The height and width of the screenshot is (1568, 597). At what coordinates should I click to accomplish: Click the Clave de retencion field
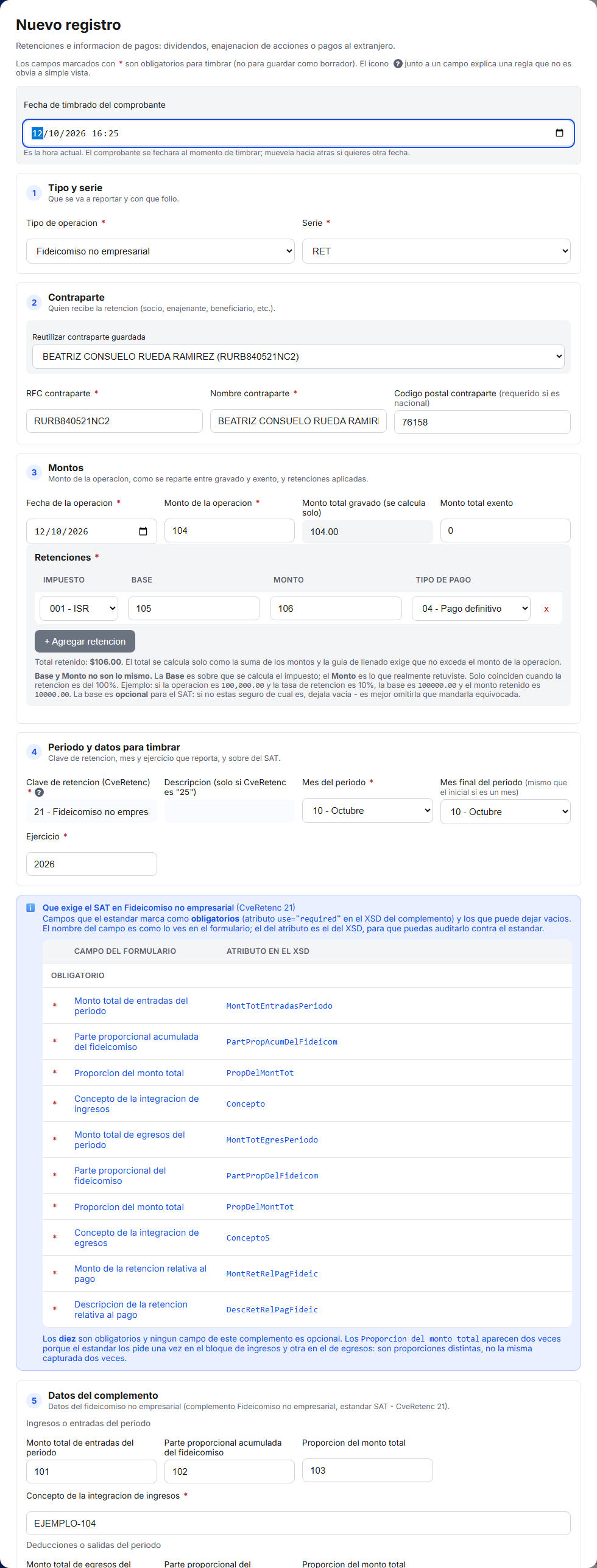click(91, 812)
